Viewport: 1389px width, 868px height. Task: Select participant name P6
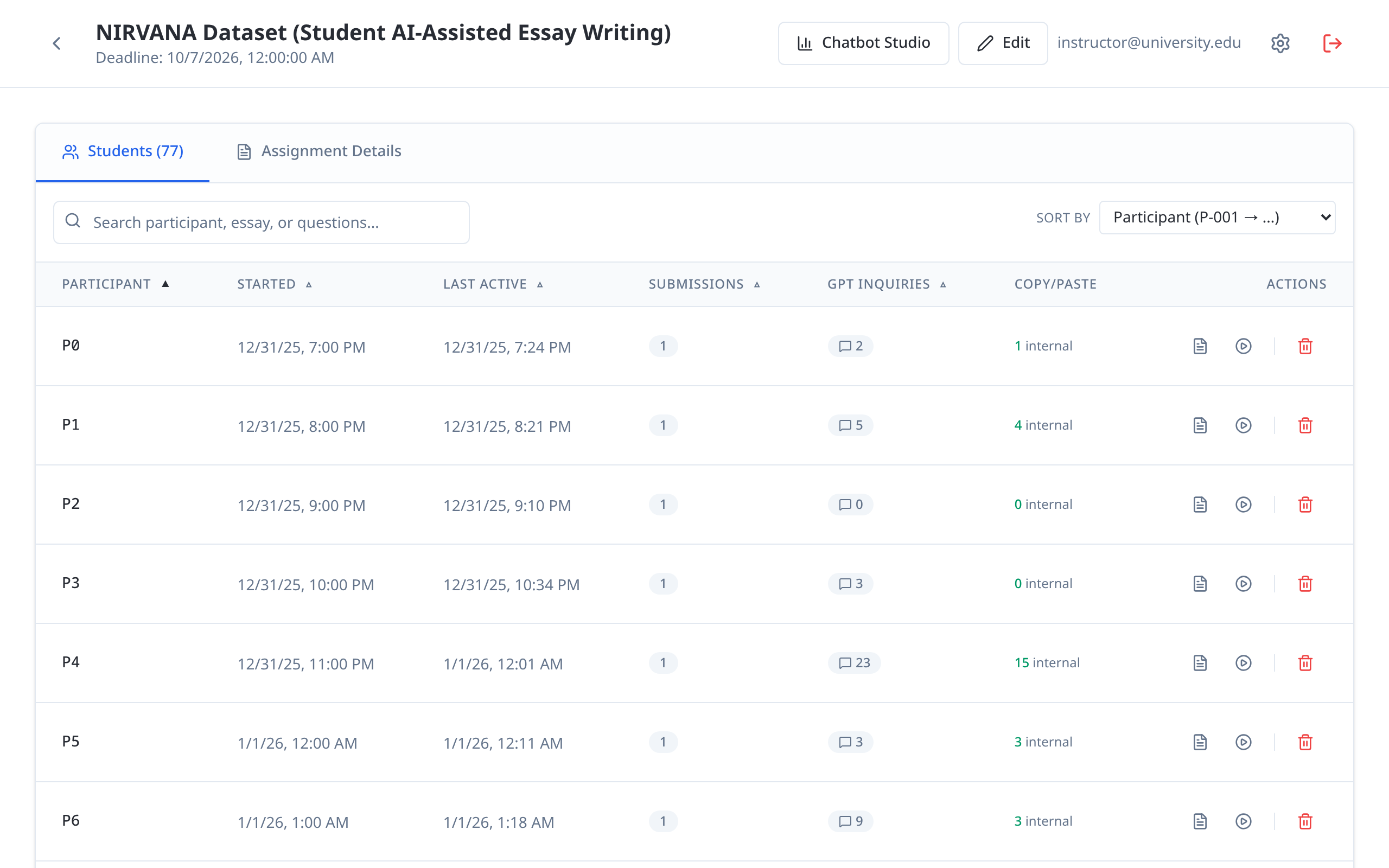click(71, 820)
